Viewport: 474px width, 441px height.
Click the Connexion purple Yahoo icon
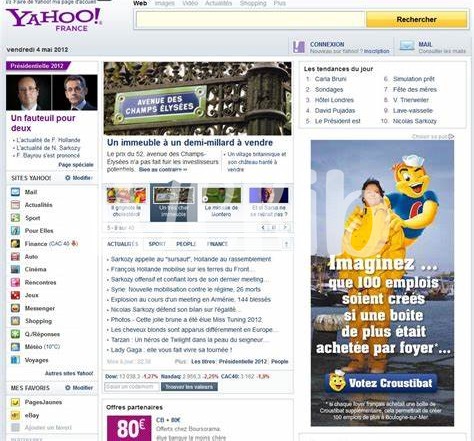click(x=299, y=47)
